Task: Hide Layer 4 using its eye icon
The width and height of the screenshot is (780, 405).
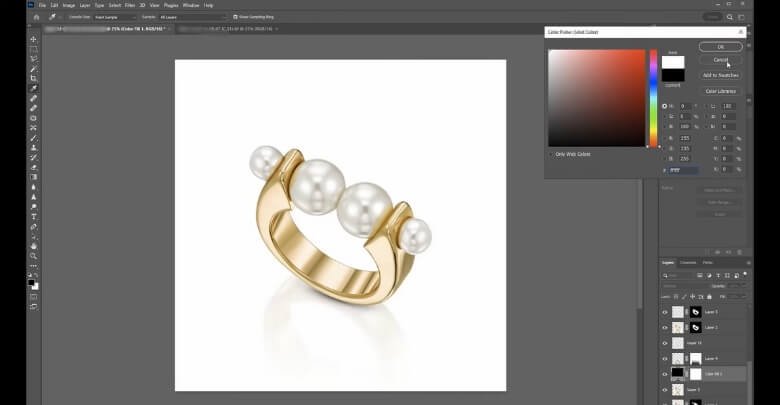Action: pos(665,359)
